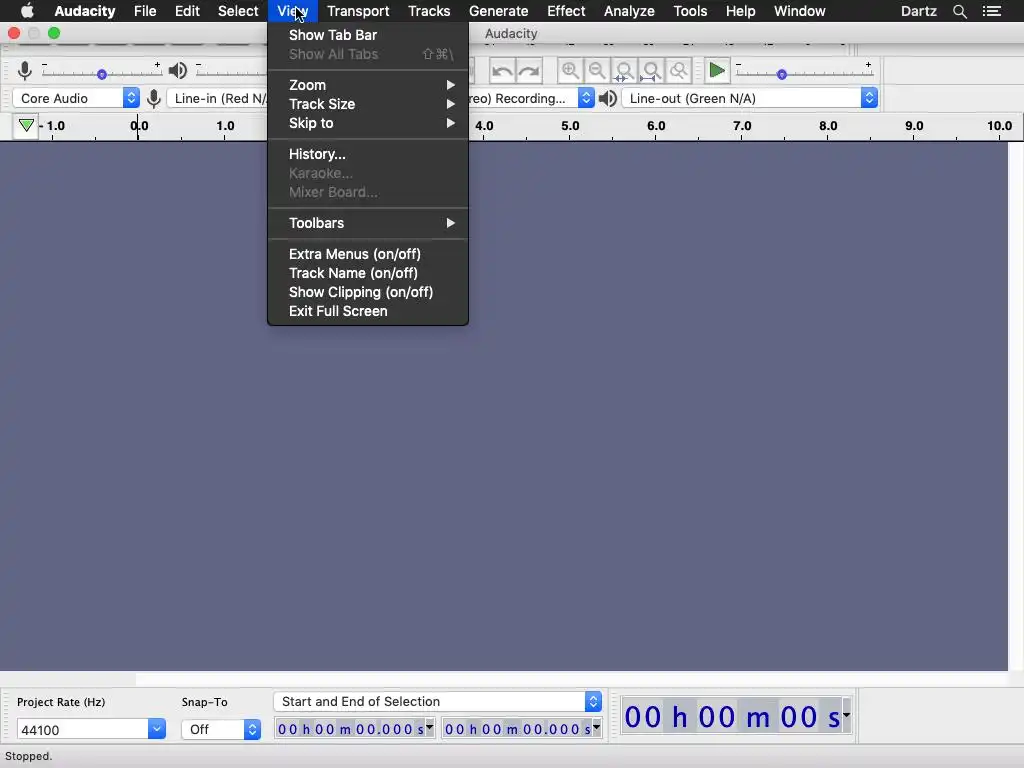
Task: Adjust the recording volume slider
Action: click(x=101, y=74)
